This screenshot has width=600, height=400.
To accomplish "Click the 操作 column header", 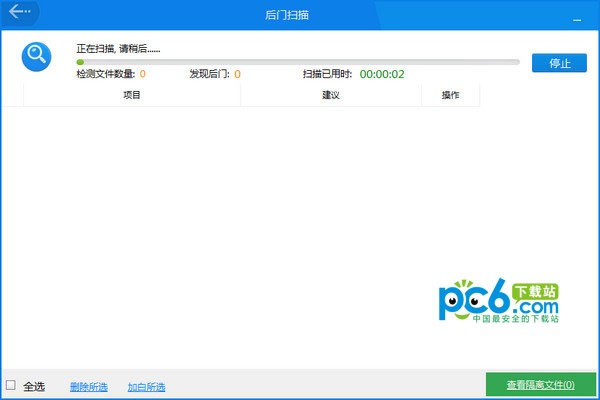I will [450, 95].
